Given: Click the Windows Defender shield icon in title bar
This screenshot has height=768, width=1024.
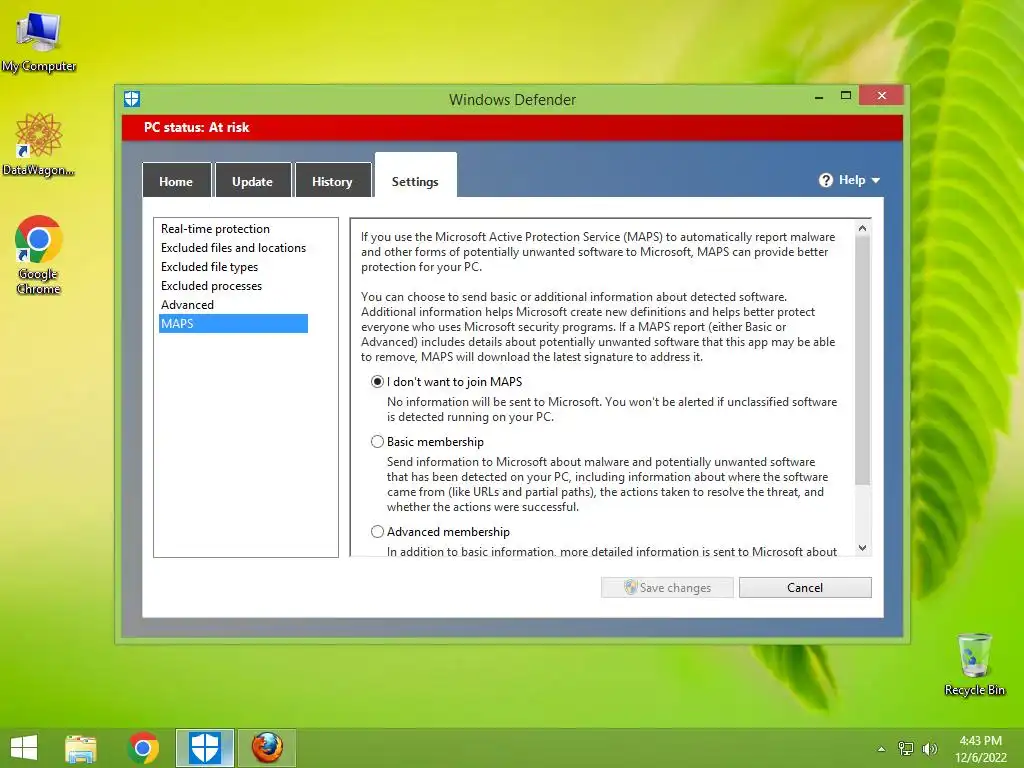Looking at the screenshot, I should click(x=132, y=99).
